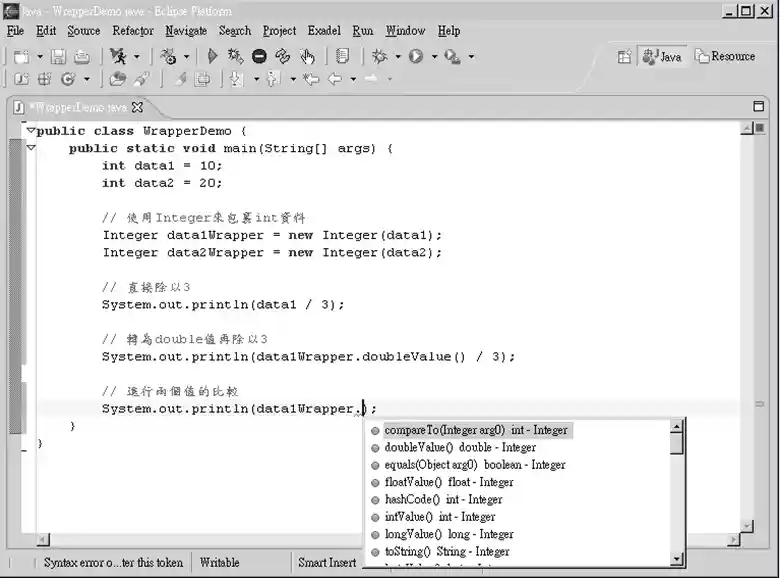Choose doubleValue() from autocomplete list
The width and height of the screenshot is (780, 578).
tap(460, 447)
